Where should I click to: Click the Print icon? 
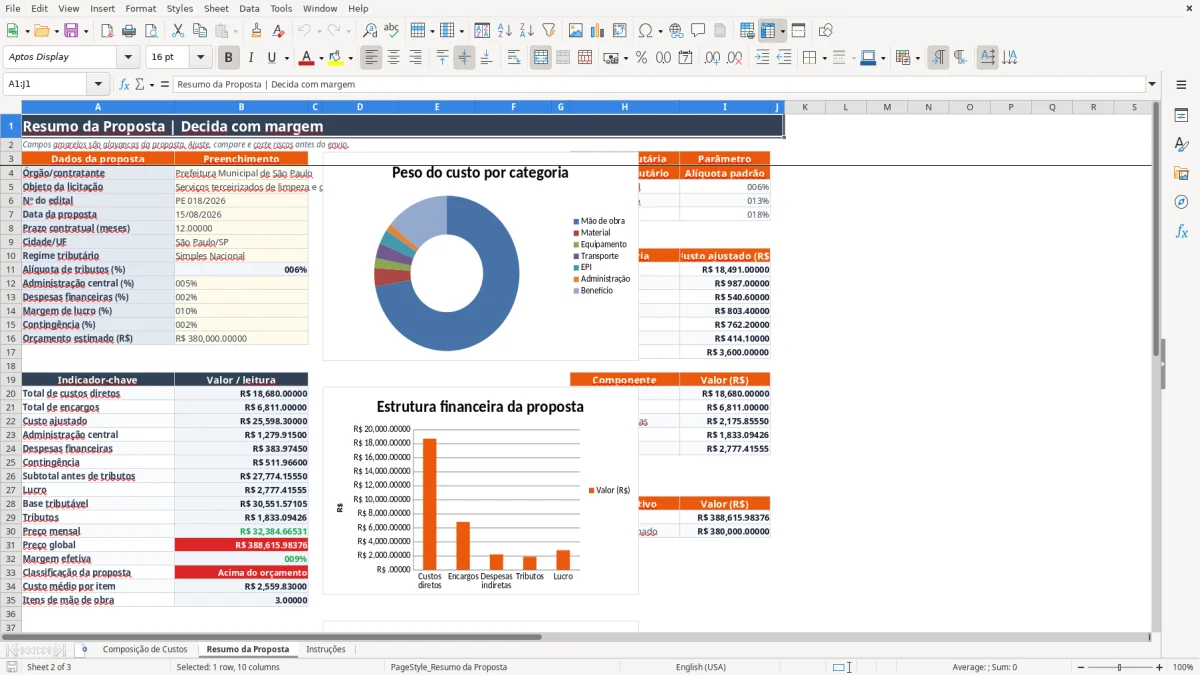(129, 31)
